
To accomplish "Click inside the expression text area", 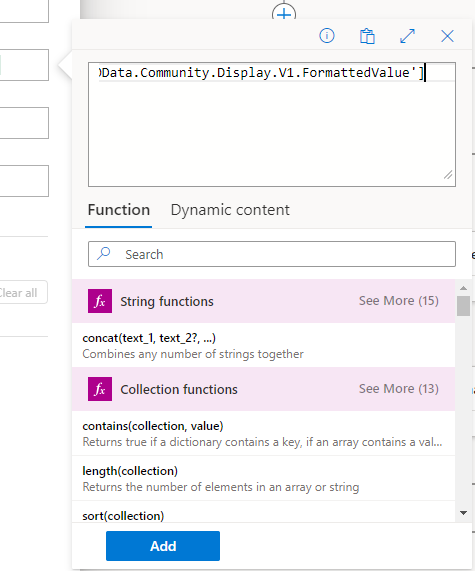I will [x=272, y=125].
